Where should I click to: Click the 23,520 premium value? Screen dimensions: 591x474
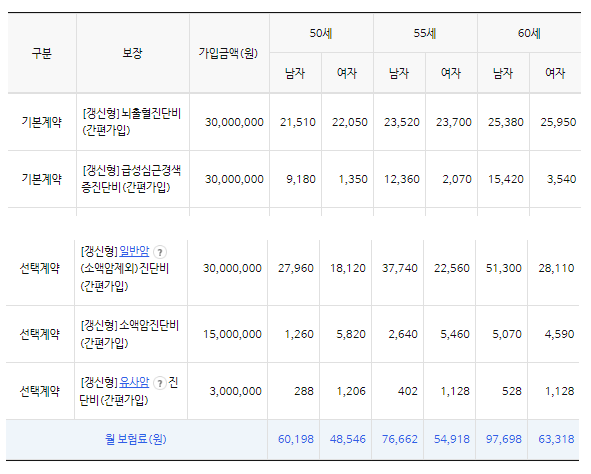(x=402, y=122)
